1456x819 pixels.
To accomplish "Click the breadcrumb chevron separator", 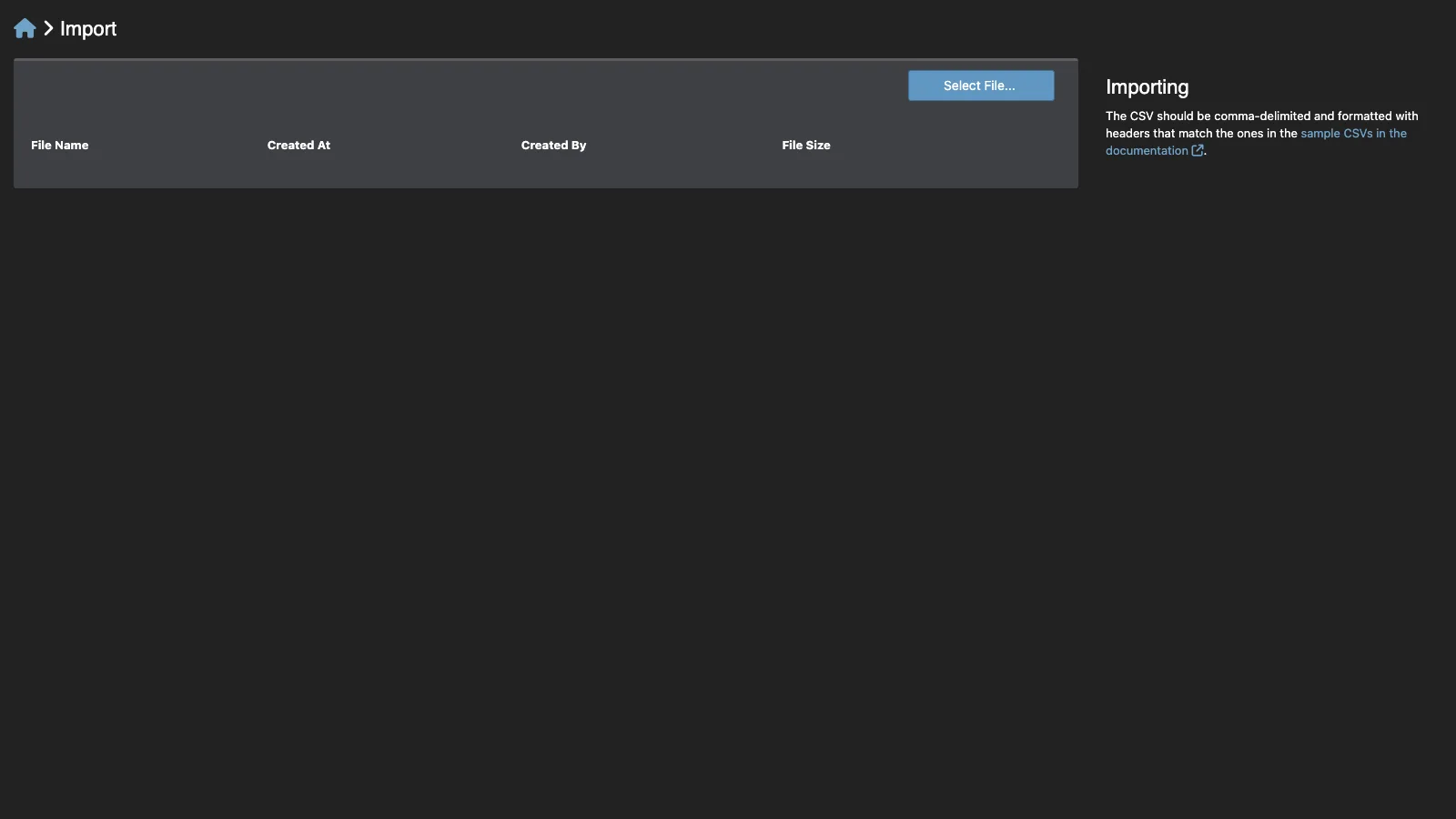I will tap(48, 29).
